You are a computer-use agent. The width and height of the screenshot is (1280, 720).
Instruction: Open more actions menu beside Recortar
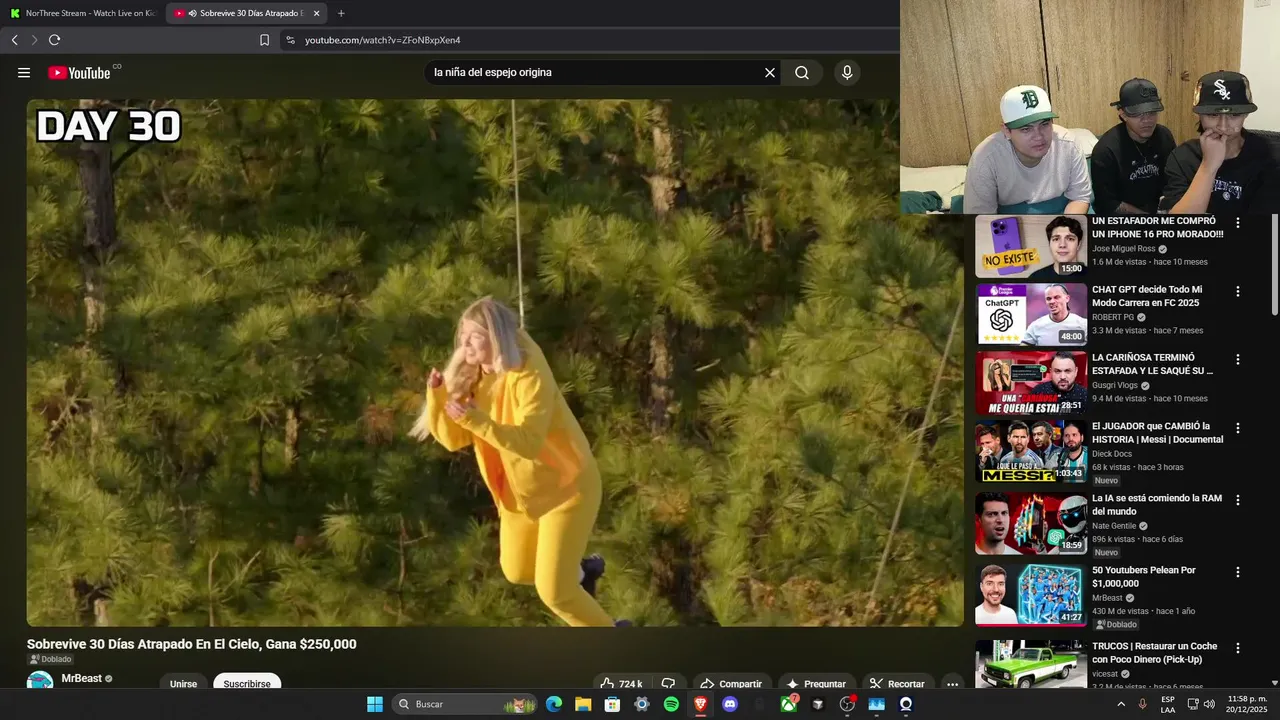coord(953,684)
